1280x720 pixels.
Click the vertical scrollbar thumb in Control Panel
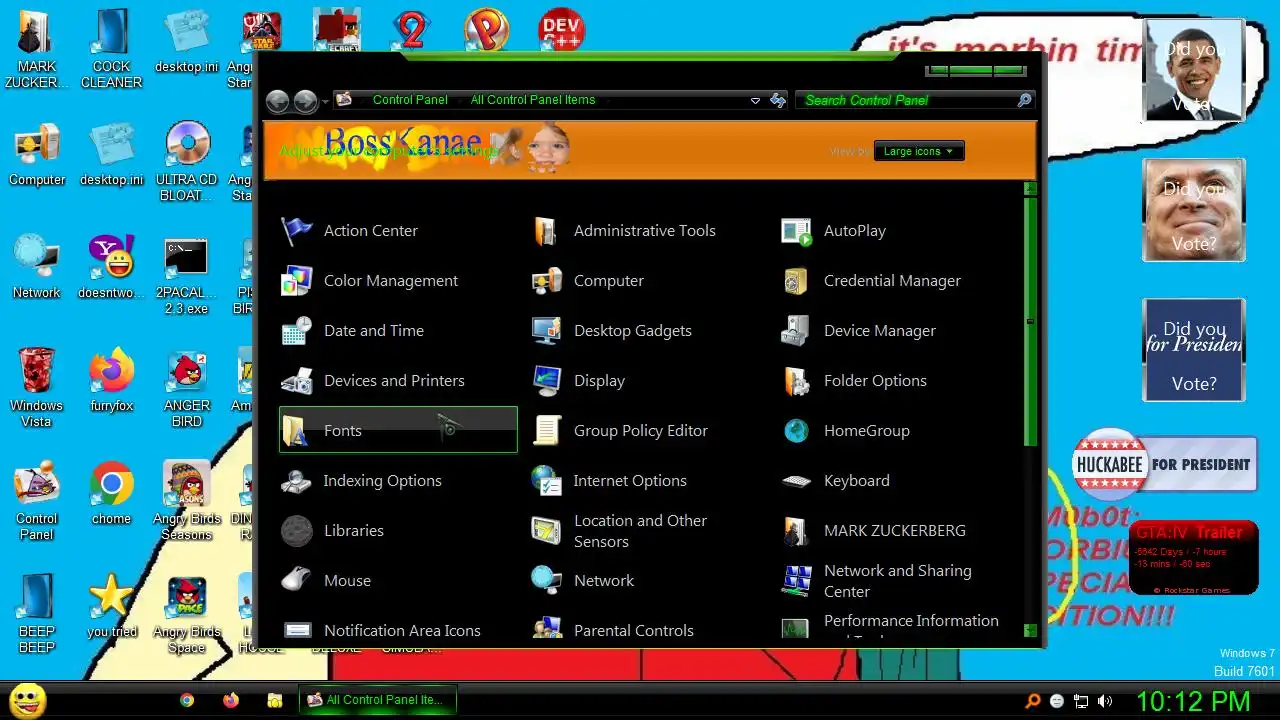pos(1030,321)
